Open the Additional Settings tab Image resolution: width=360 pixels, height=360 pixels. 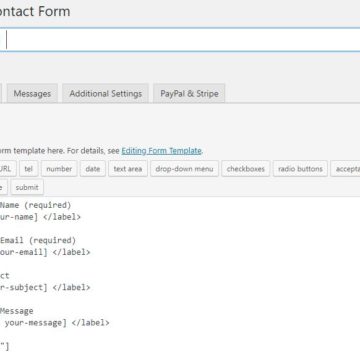106,93
